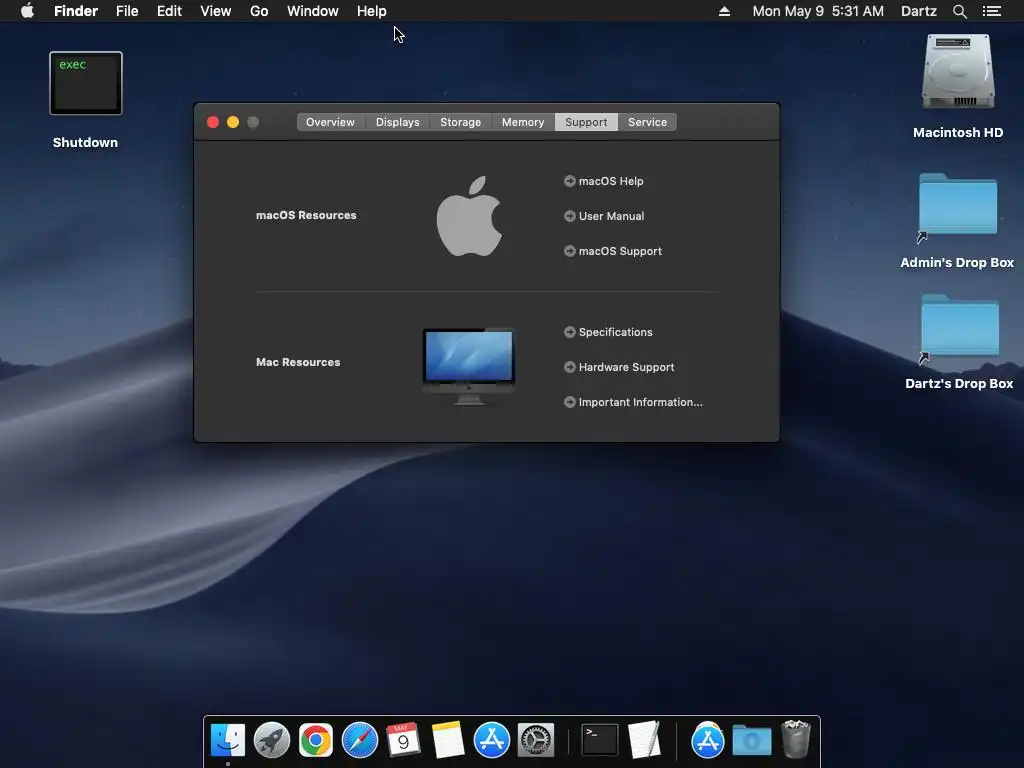Viewport: 1024px width, 768px height.
Task: Select the Admin's Drop Box folder
Action: (958, 206)
